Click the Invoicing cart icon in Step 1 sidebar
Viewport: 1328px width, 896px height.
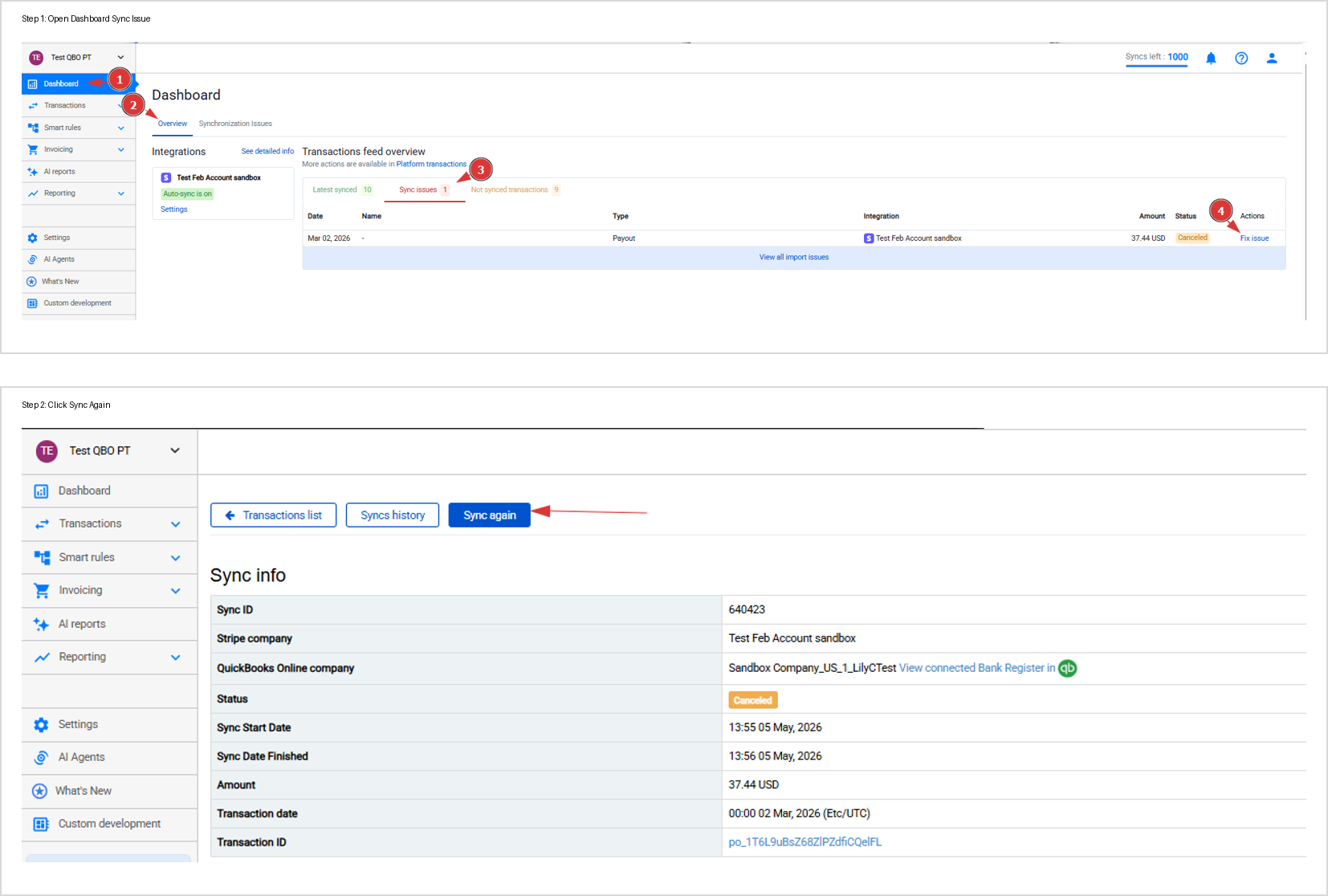[x=33, y=149]
